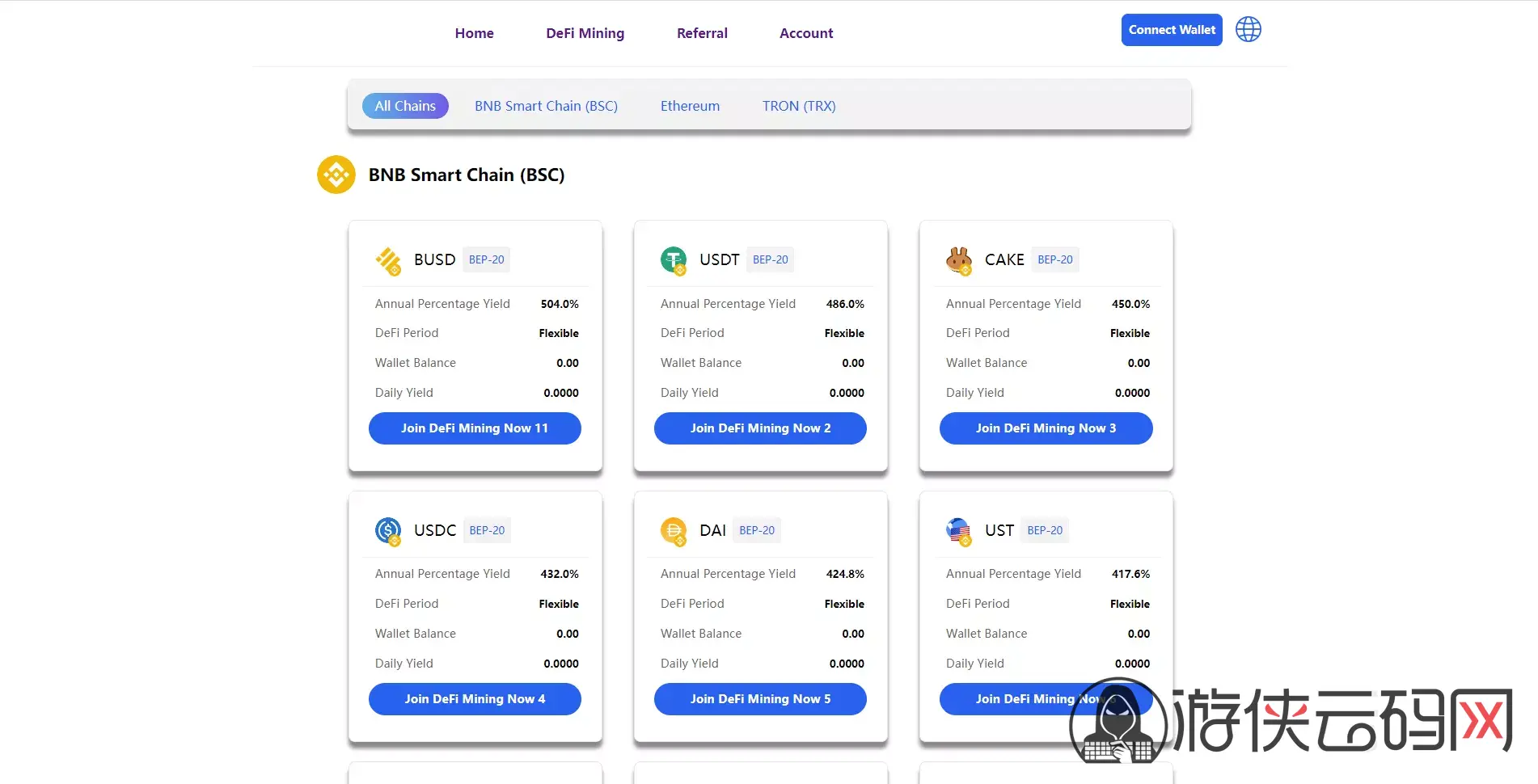1538x784 pixels.
Task: Click the 0.0000 daily yield in BUSD card
Action: tap(561, 393)
